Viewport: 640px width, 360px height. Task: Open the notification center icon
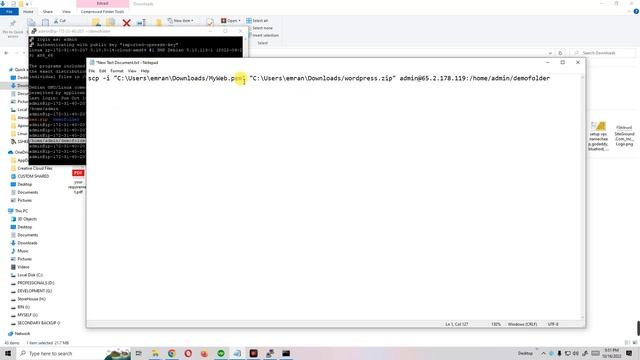pos(629,353)
